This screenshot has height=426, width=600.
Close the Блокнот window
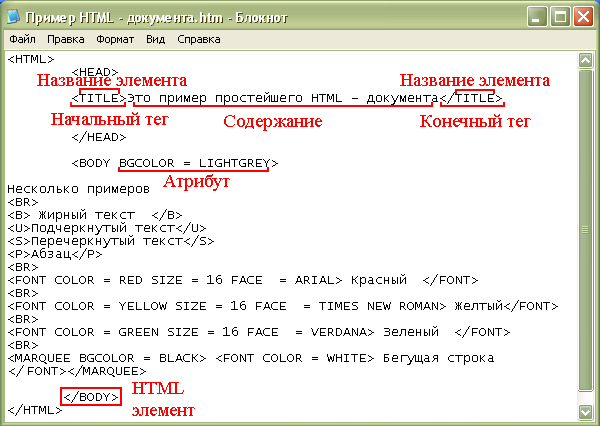pos(583,17)
